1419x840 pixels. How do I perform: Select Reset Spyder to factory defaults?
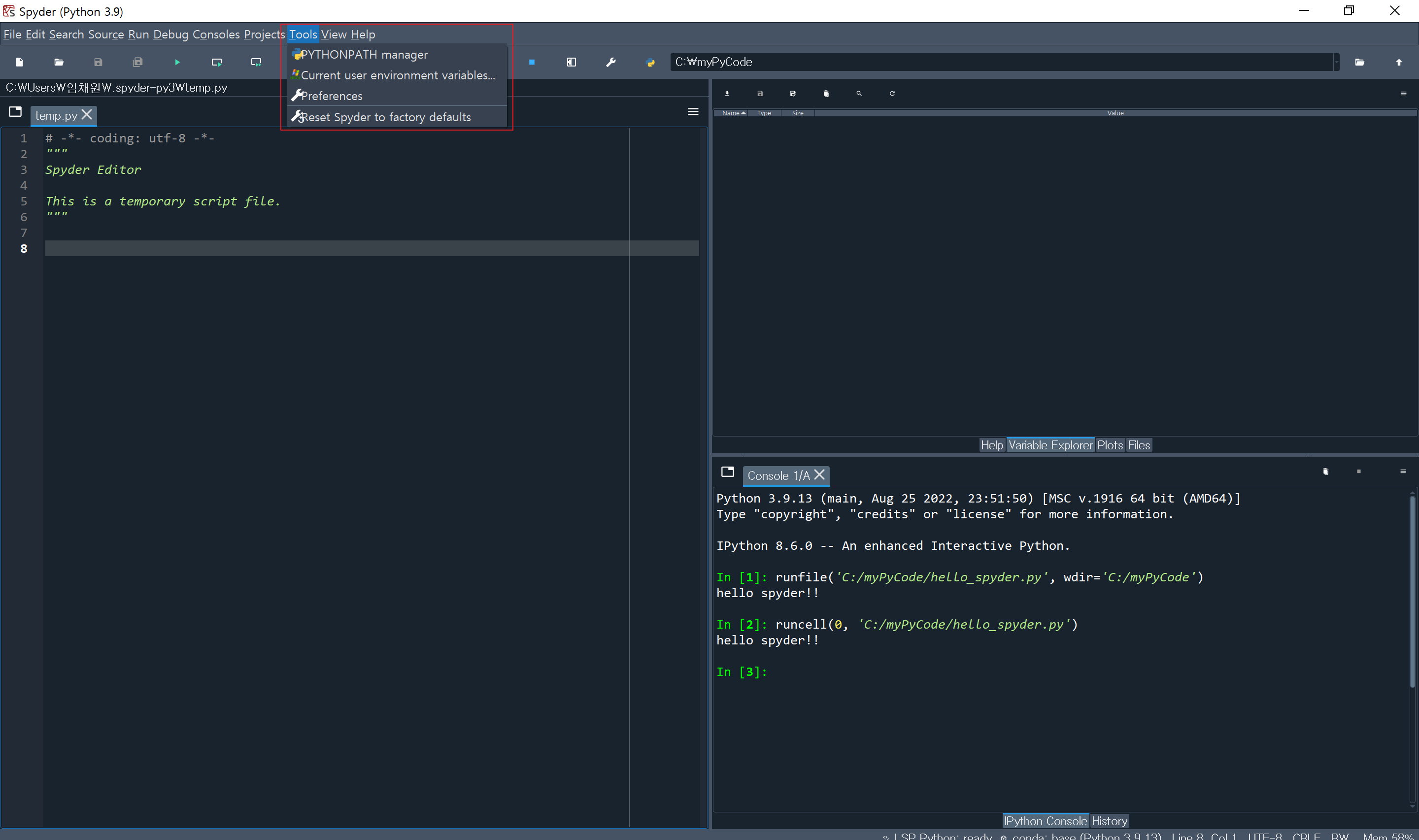pos(385,117)
